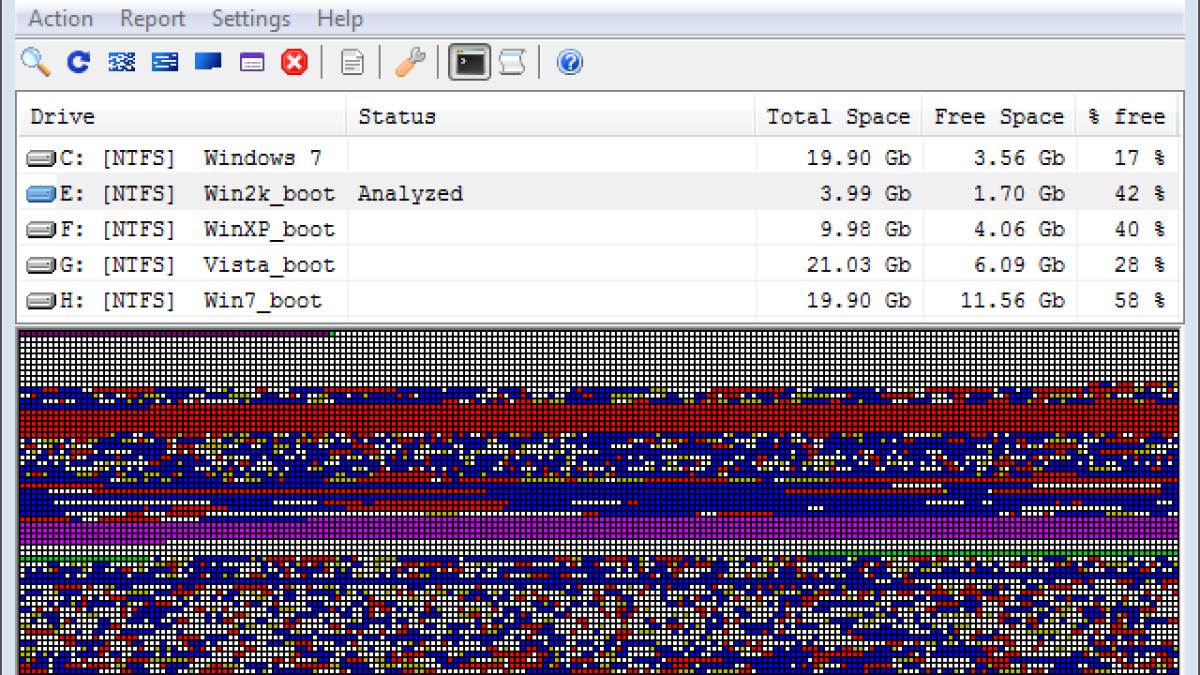
Task: Click the Optimize MFT purple icon
Action: [x=252, y=63]
